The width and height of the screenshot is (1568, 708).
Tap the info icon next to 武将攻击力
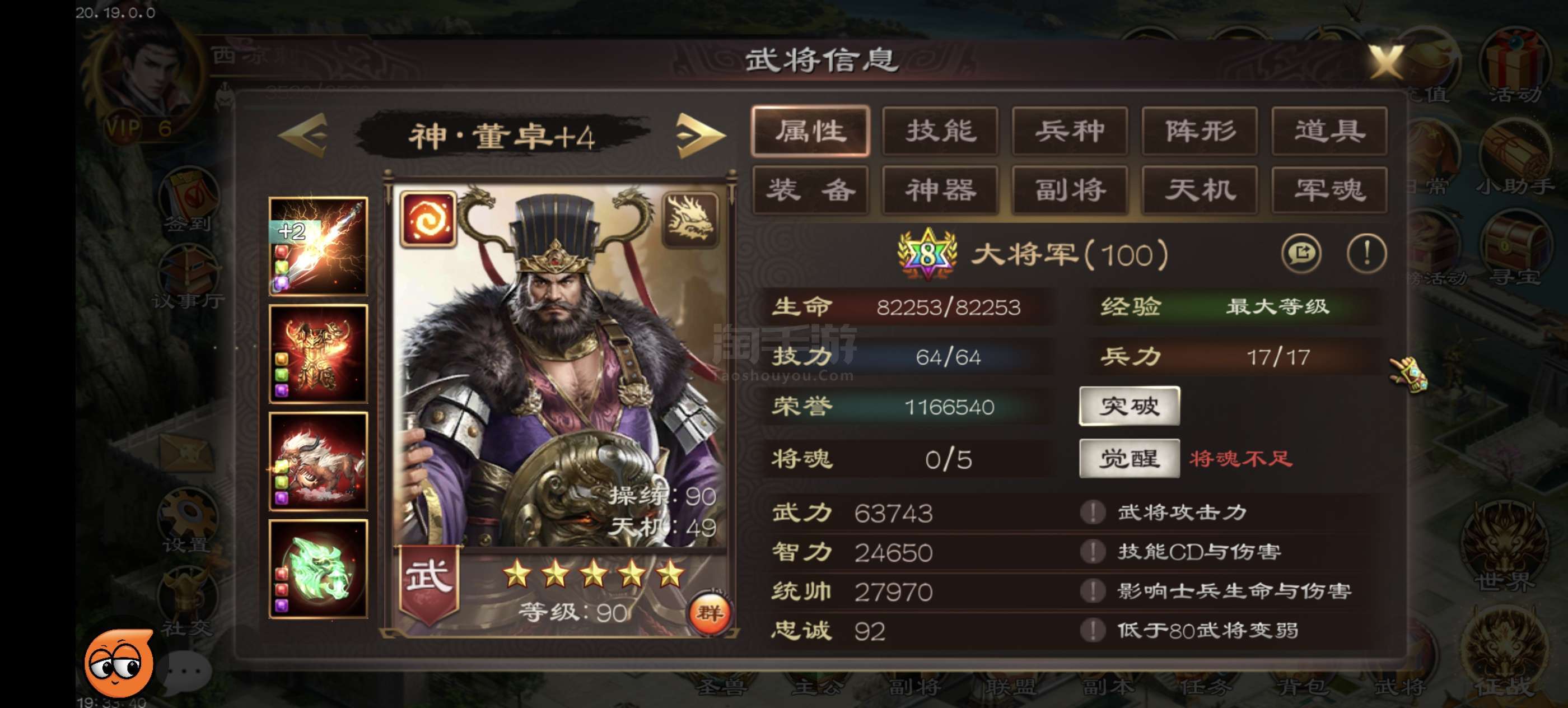pyautogui.click(x=1093, y=513)
